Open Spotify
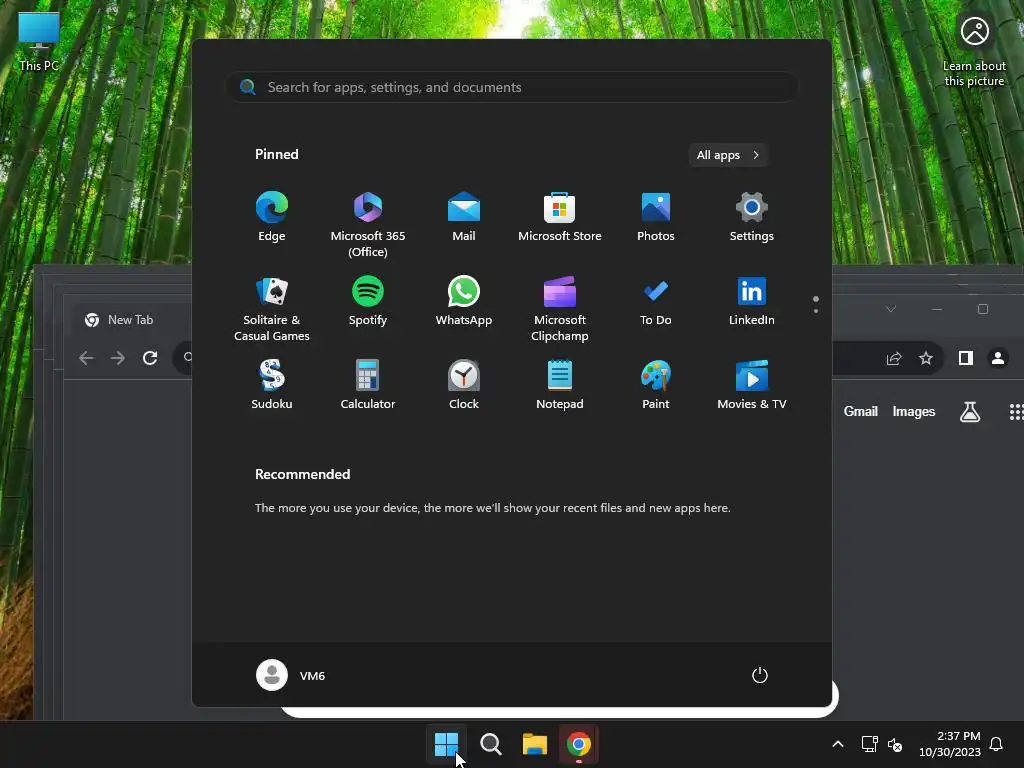 [368, 302]
